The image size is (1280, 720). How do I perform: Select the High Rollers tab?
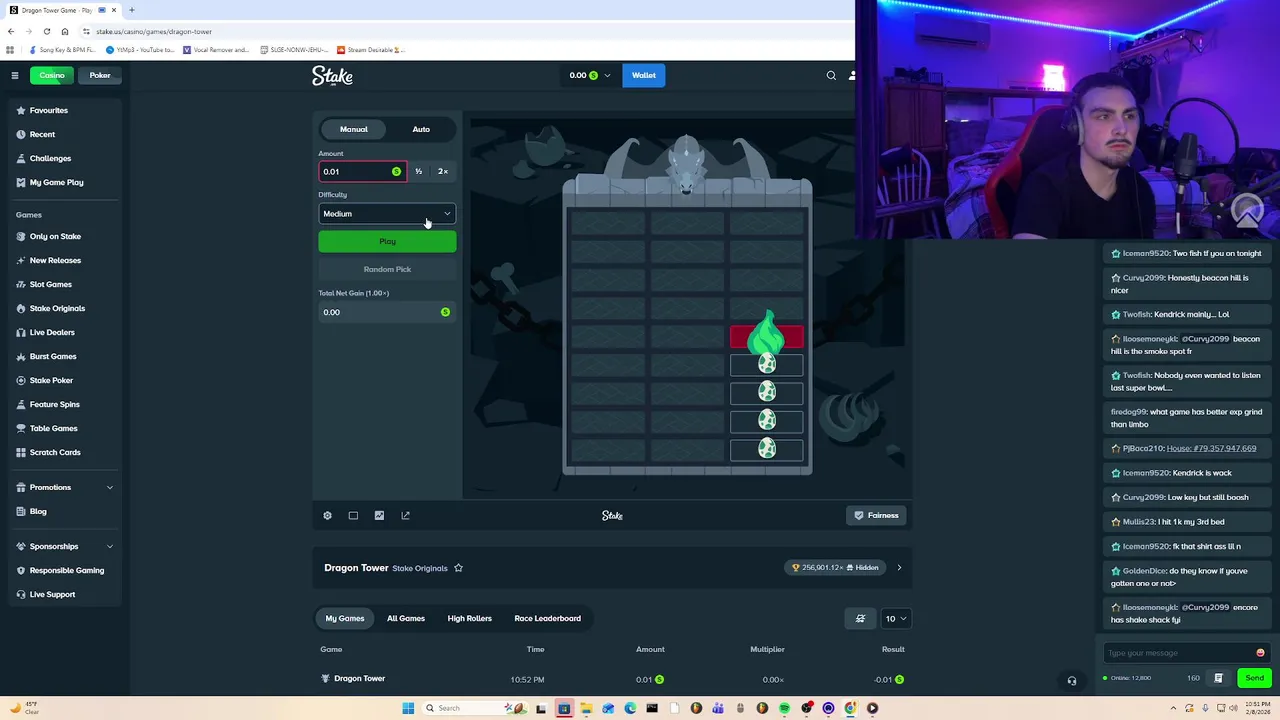coord(469,618)
